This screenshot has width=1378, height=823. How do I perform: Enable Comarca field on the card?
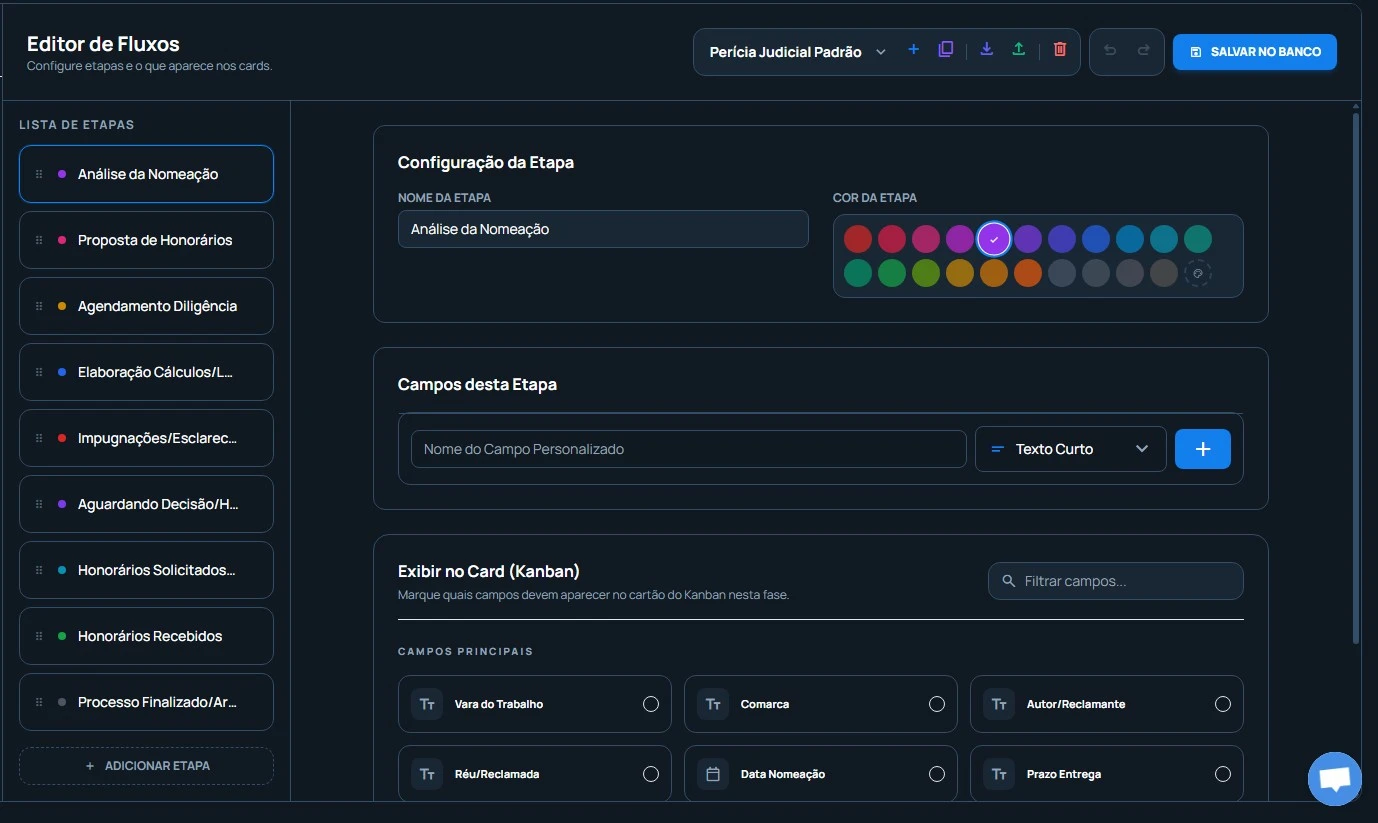(x=937, y=704)
